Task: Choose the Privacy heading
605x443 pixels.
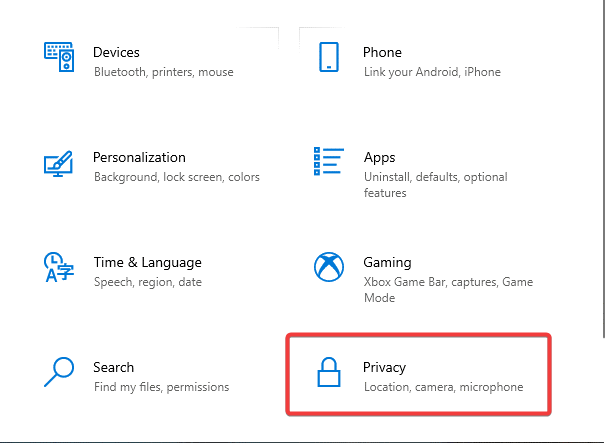Action: click(385, 367)
